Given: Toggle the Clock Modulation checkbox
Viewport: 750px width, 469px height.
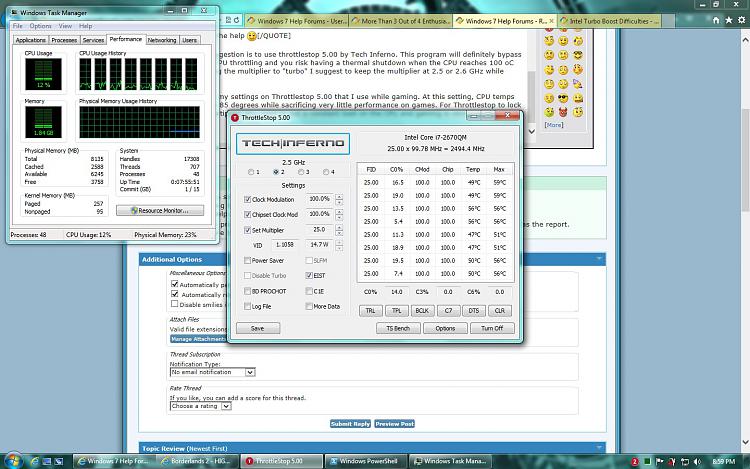Looking at the screenshot, I should tap(247, 199).
